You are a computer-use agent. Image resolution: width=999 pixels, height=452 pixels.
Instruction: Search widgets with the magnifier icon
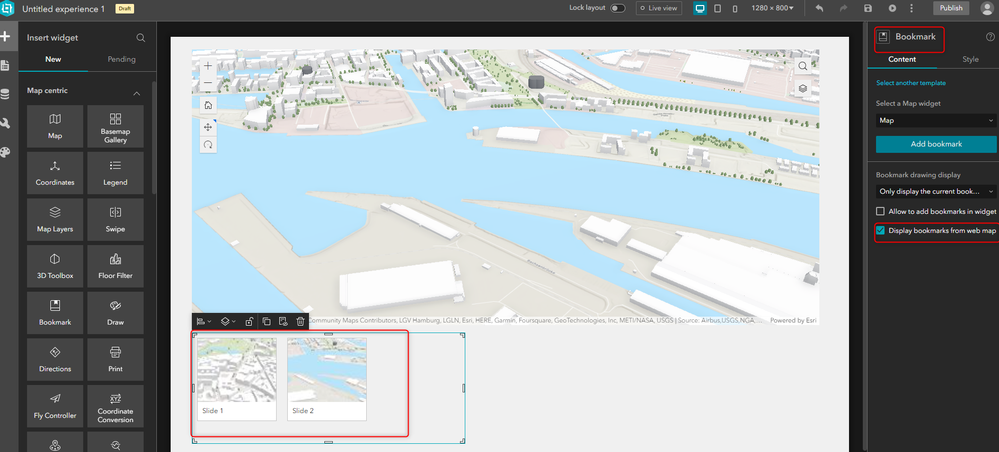(x=141, y=38)
